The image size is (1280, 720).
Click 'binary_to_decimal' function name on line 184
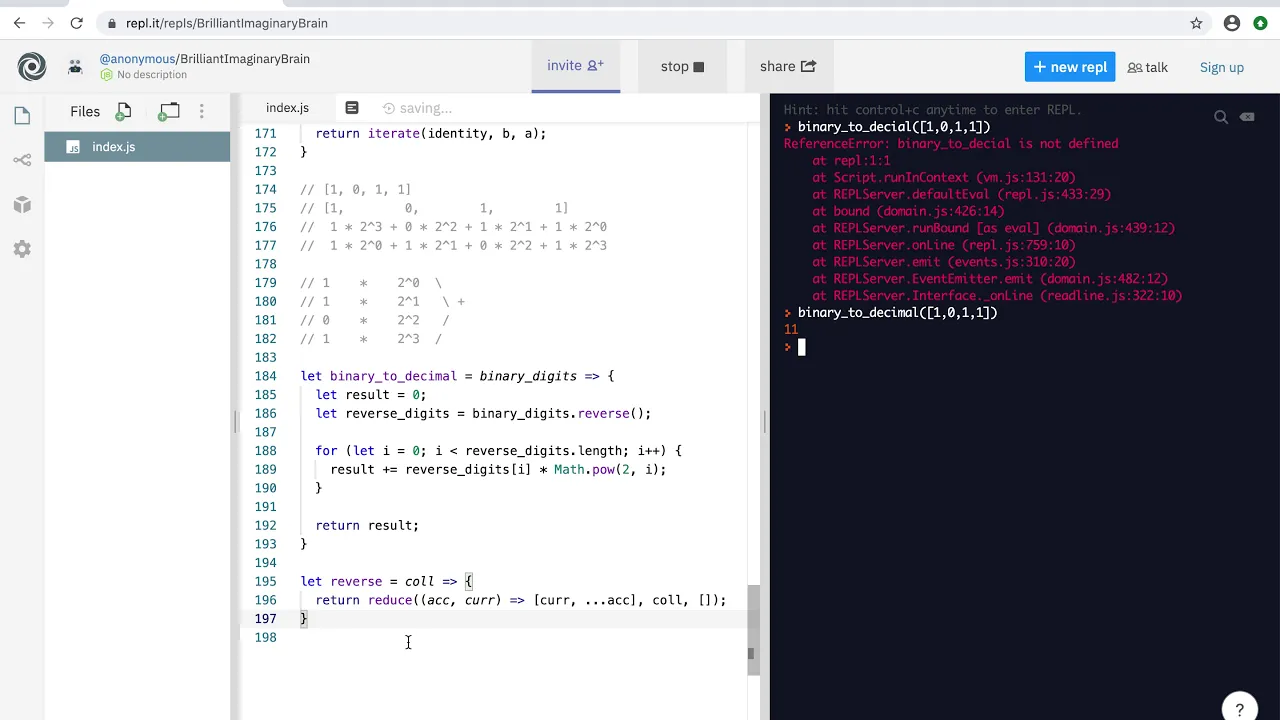pos(393,376)
